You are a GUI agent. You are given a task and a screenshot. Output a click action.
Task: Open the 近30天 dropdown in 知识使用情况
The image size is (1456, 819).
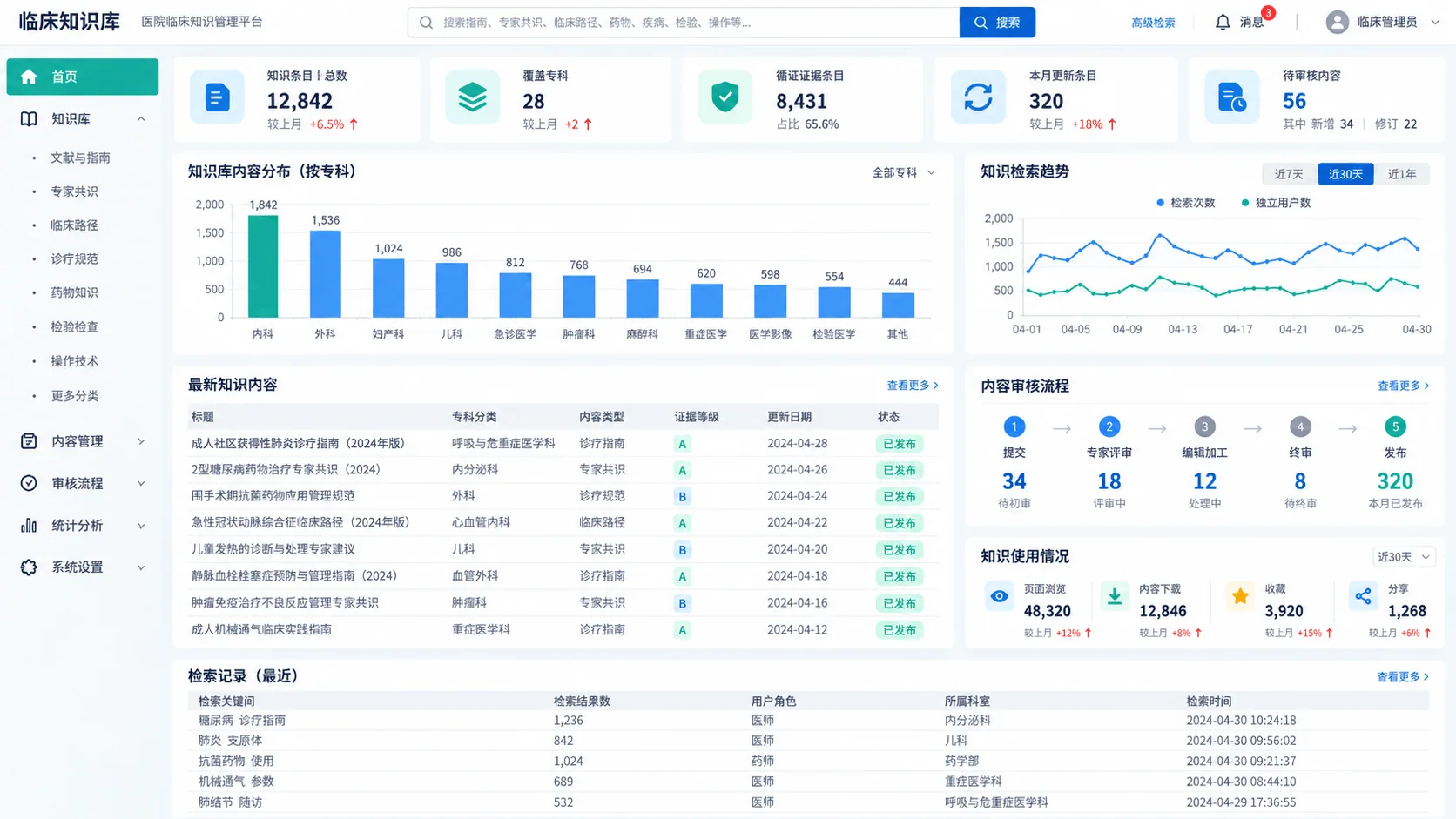(x=1404, y=557)
